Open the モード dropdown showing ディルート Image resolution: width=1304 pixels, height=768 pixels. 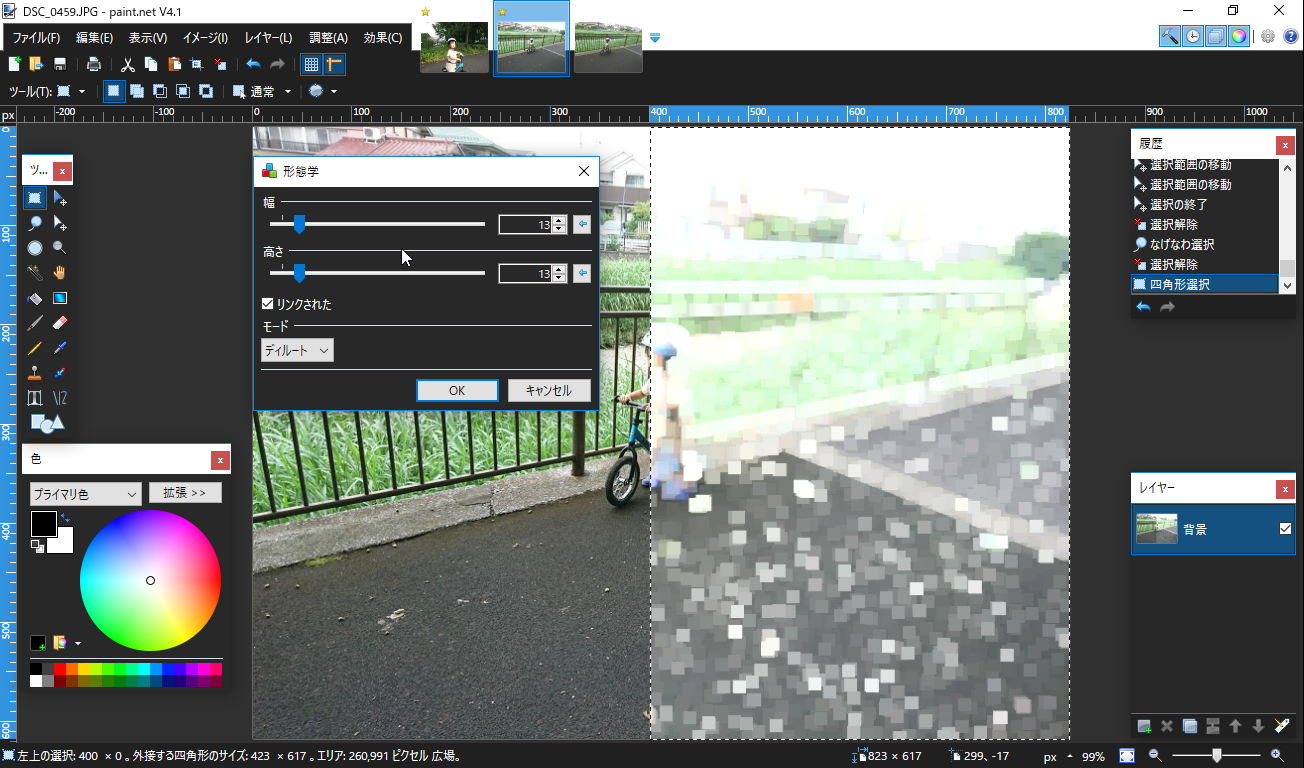297,350
